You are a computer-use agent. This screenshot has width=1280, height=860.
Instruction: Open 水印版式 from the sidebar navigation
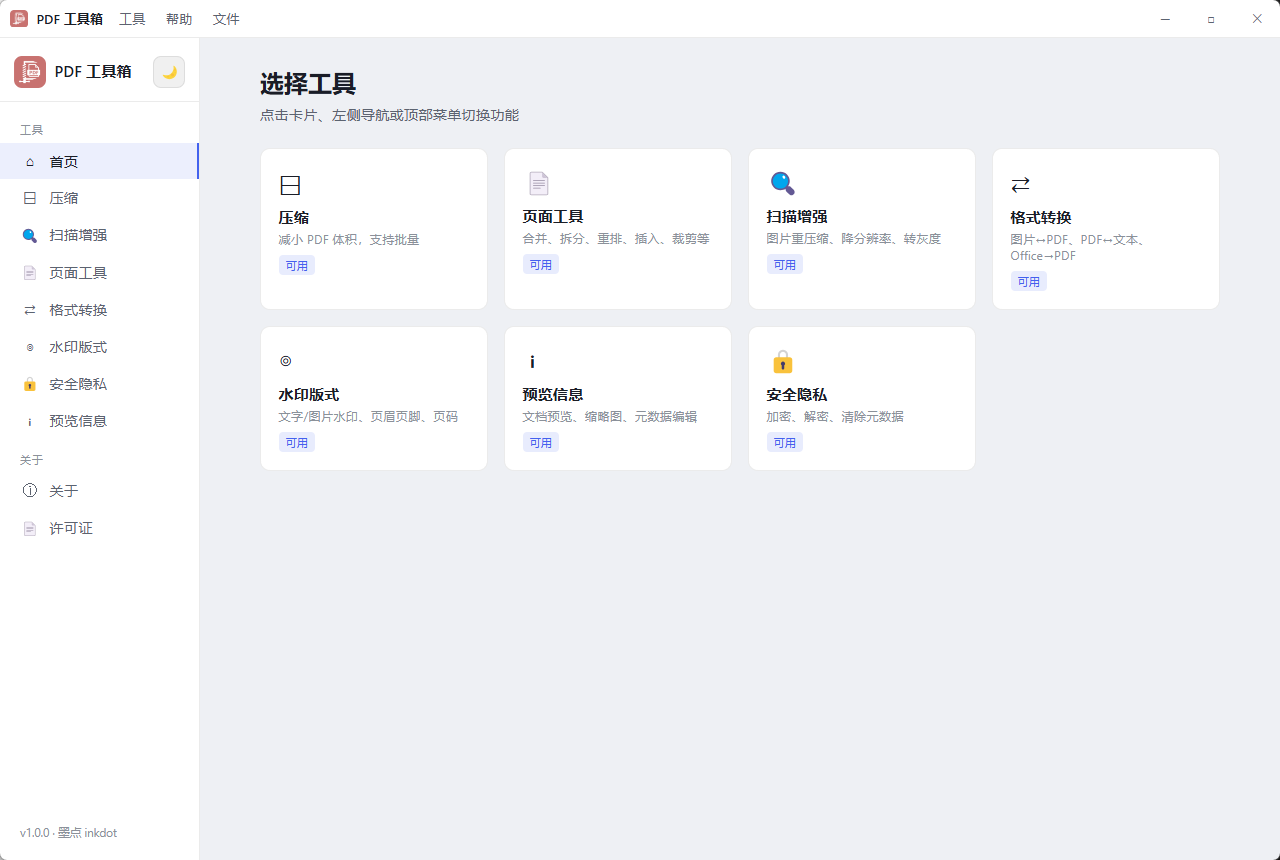tap(99, 347)
